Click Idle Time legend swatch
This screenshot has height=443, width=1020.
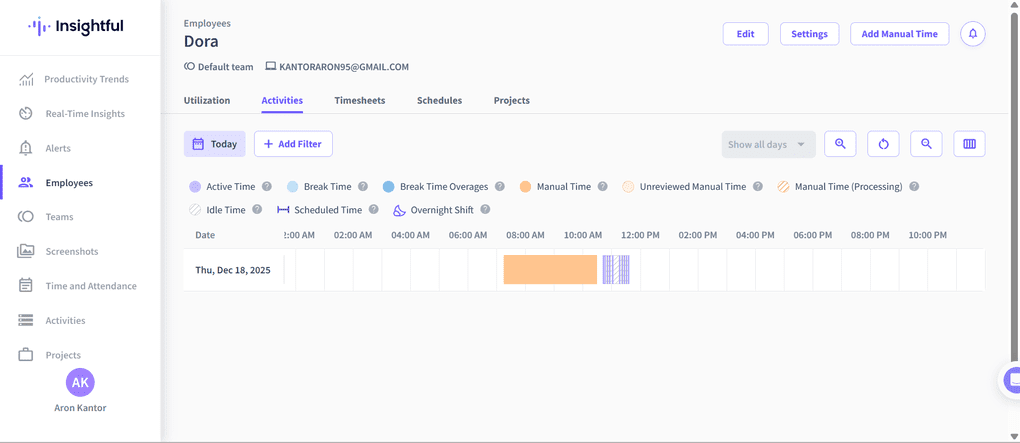[195, 210]
